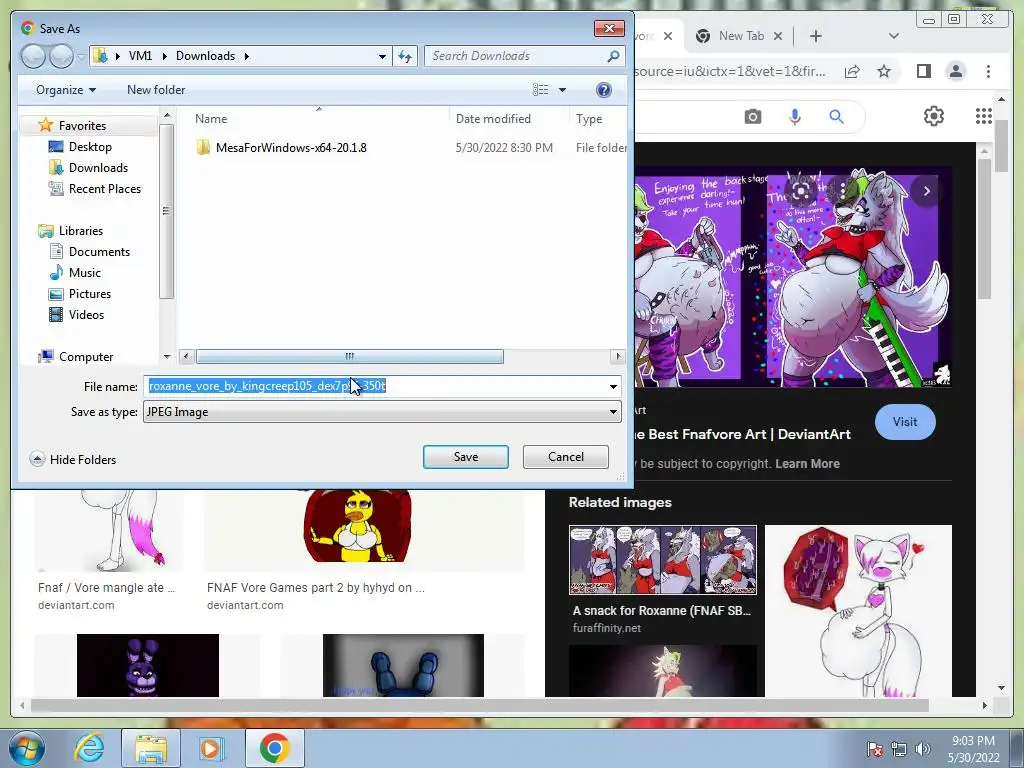Open a new Chrome tab with plus
Viewport: 1024px width, 768px height.
816,36
